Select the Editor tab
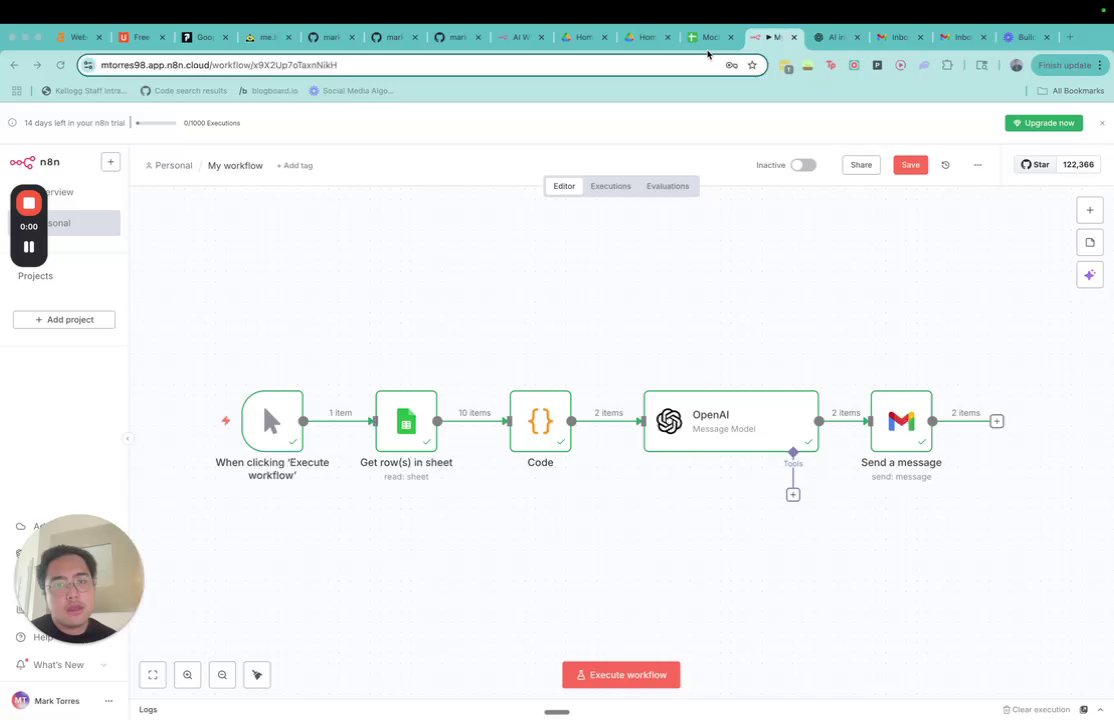Viewport: 1114px width, 720px height. pos(564,186)
